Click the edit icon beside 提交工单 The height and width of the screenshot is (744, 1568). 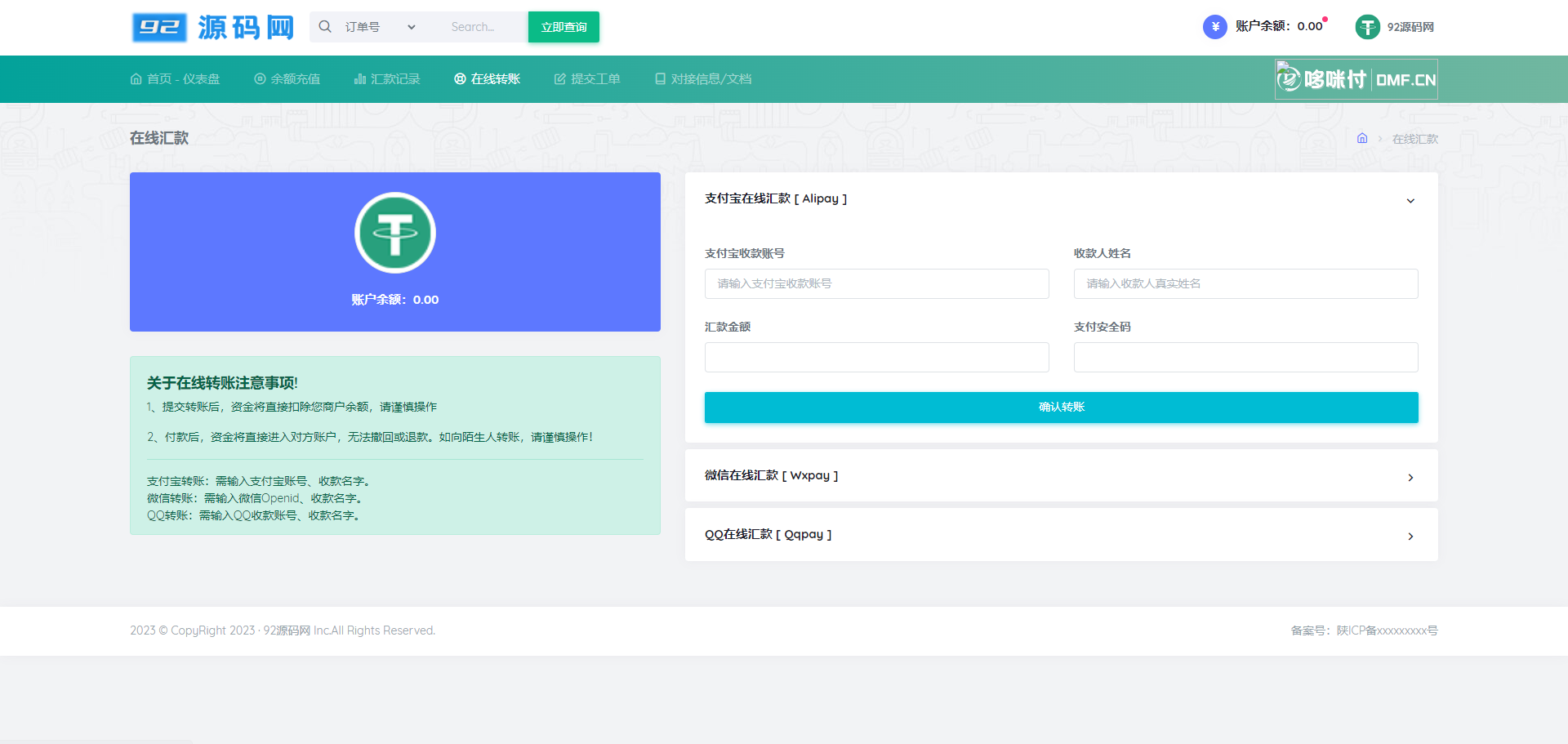click(x=560, y=79)
